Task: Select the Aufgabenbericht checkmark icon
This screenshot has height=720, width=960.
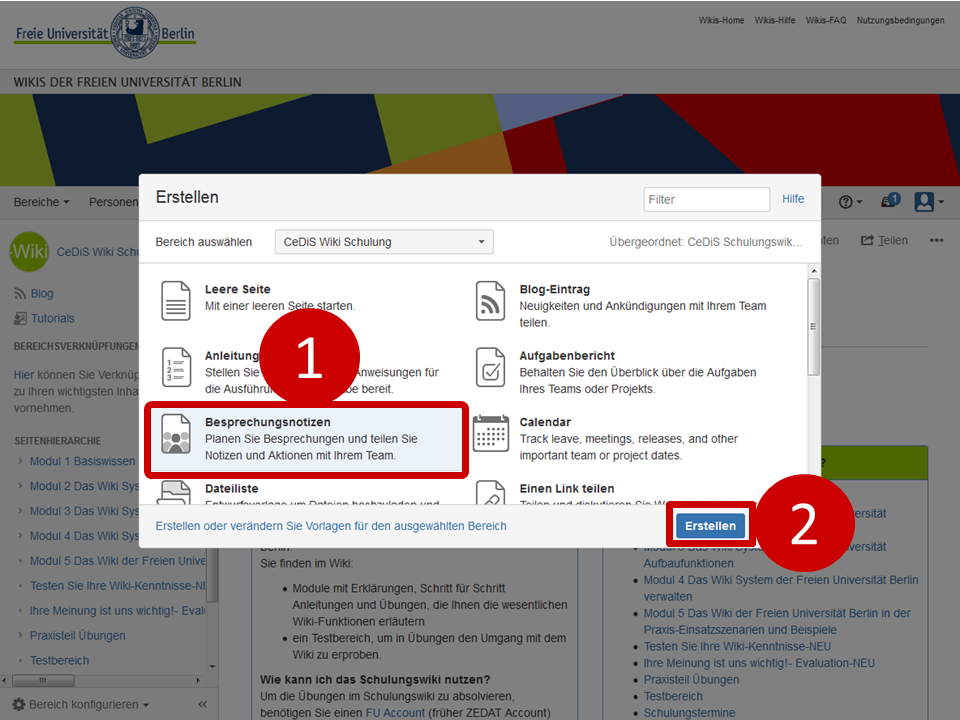Action: tap(490, 367)
